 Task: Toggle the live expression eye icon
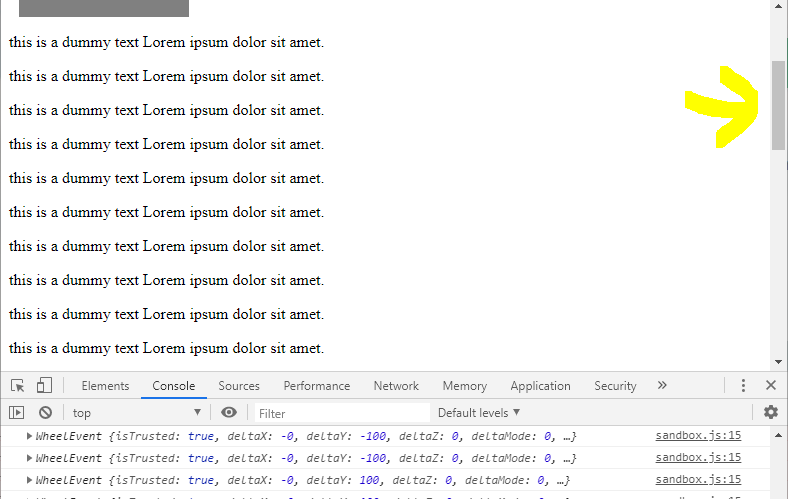click(229, 412)
